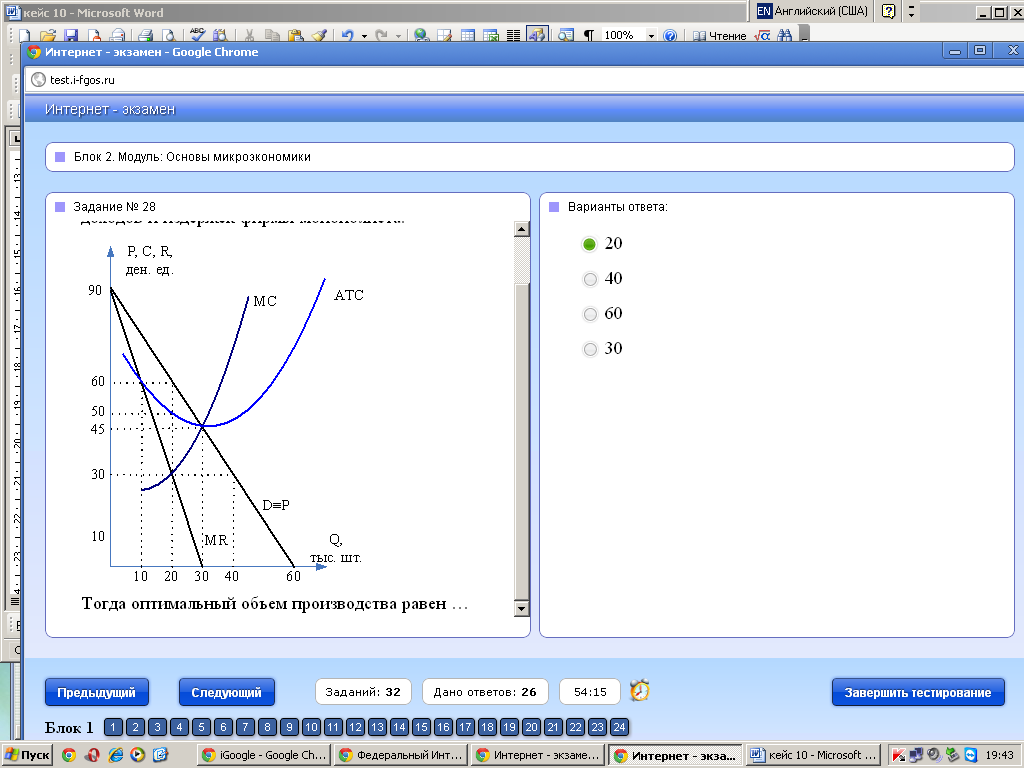Screen dimensions: 1024x768
Task: Click the Undo arrow icon in Word toolbar
Action: 347,35
